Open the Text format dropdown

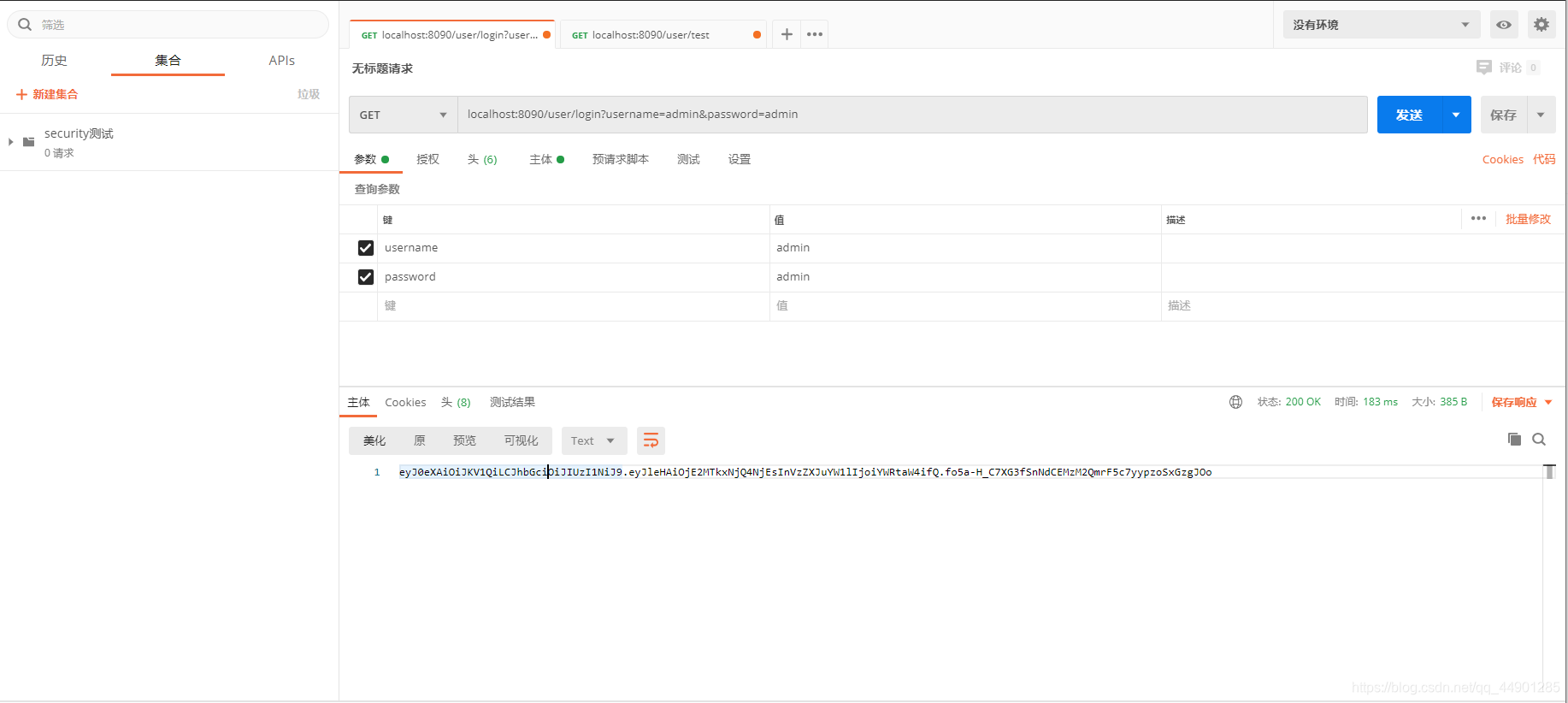(594, 440)
